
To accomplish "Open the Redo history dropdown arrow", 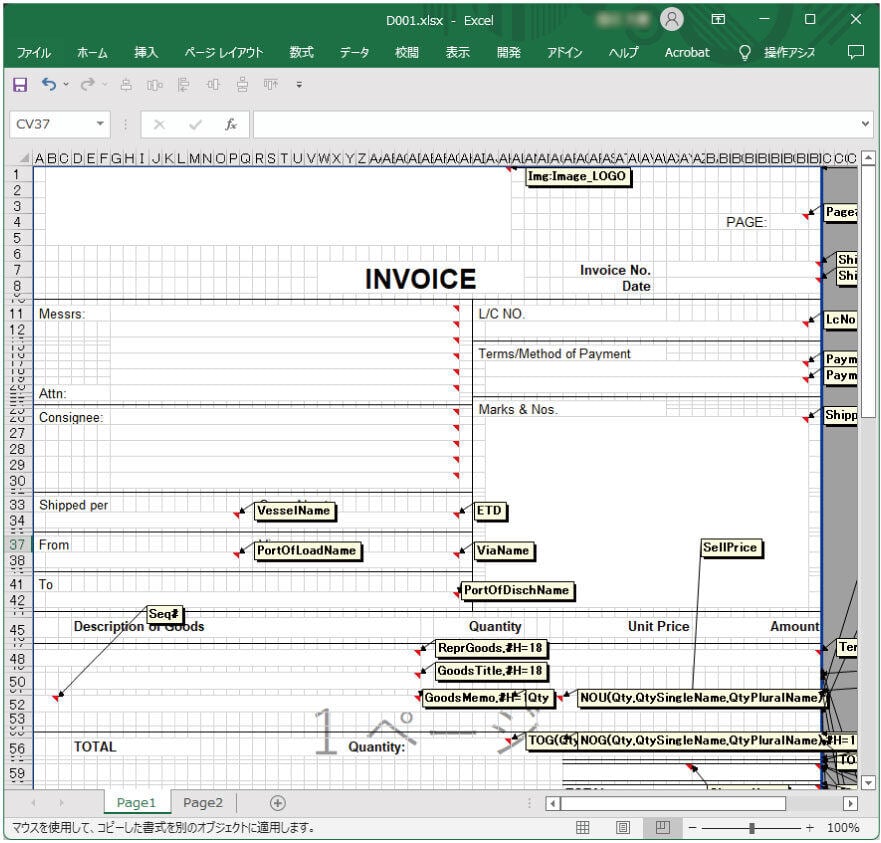I will point(105,84).
